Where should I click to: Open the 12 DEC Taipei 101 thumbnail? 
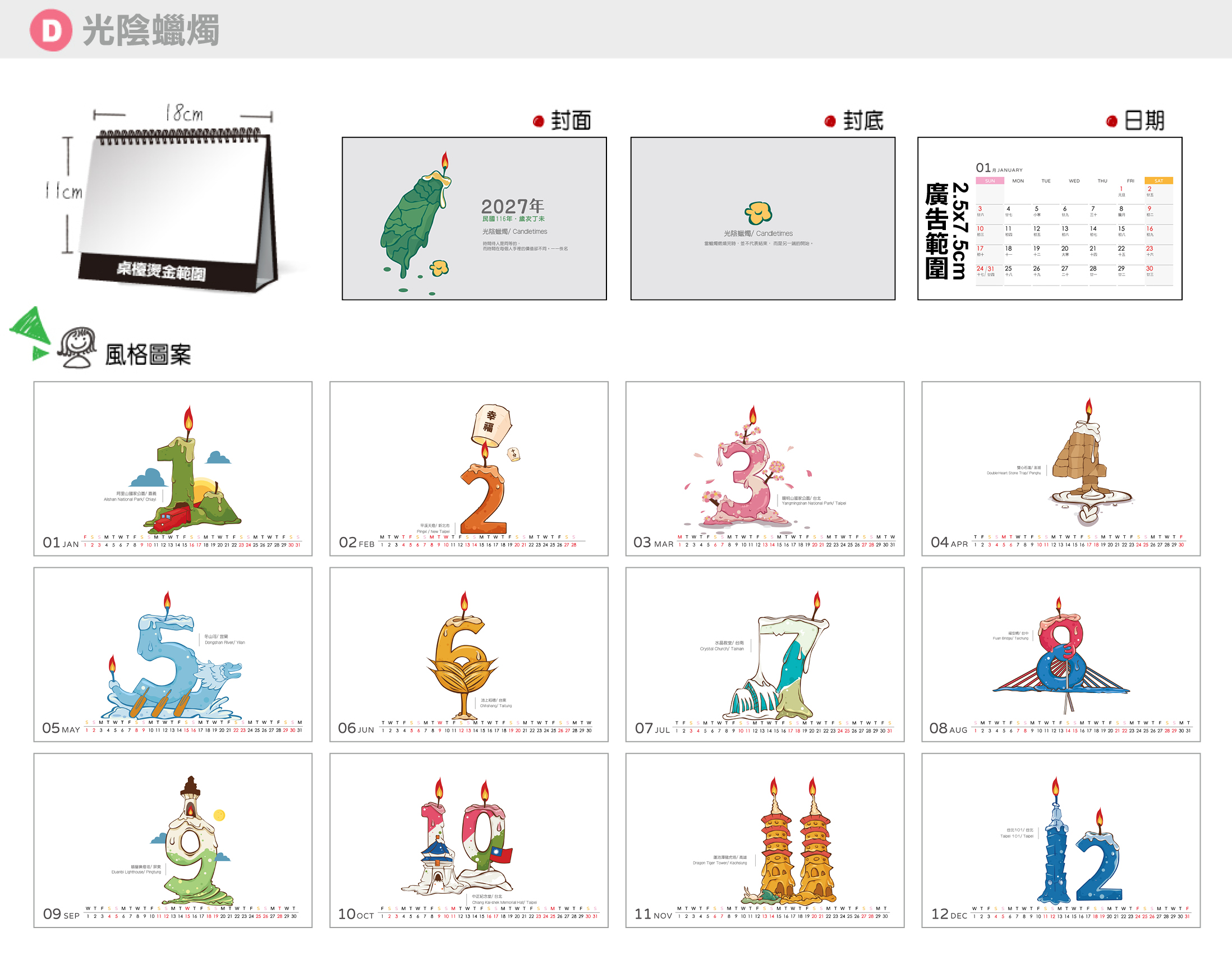1061,841
